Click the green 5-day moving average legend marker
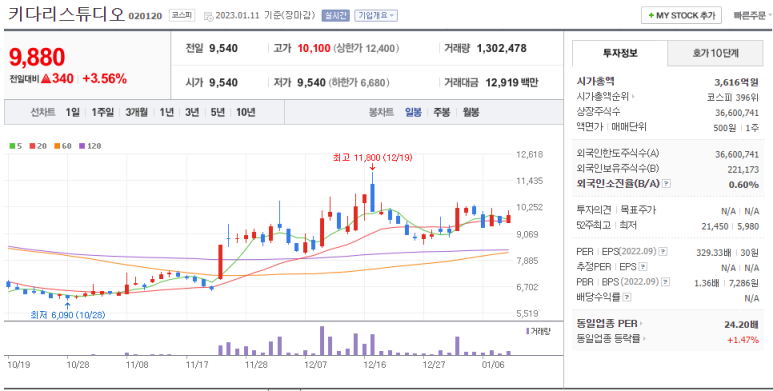The width and height of the screenshot is (773, 391). (12, 146)
